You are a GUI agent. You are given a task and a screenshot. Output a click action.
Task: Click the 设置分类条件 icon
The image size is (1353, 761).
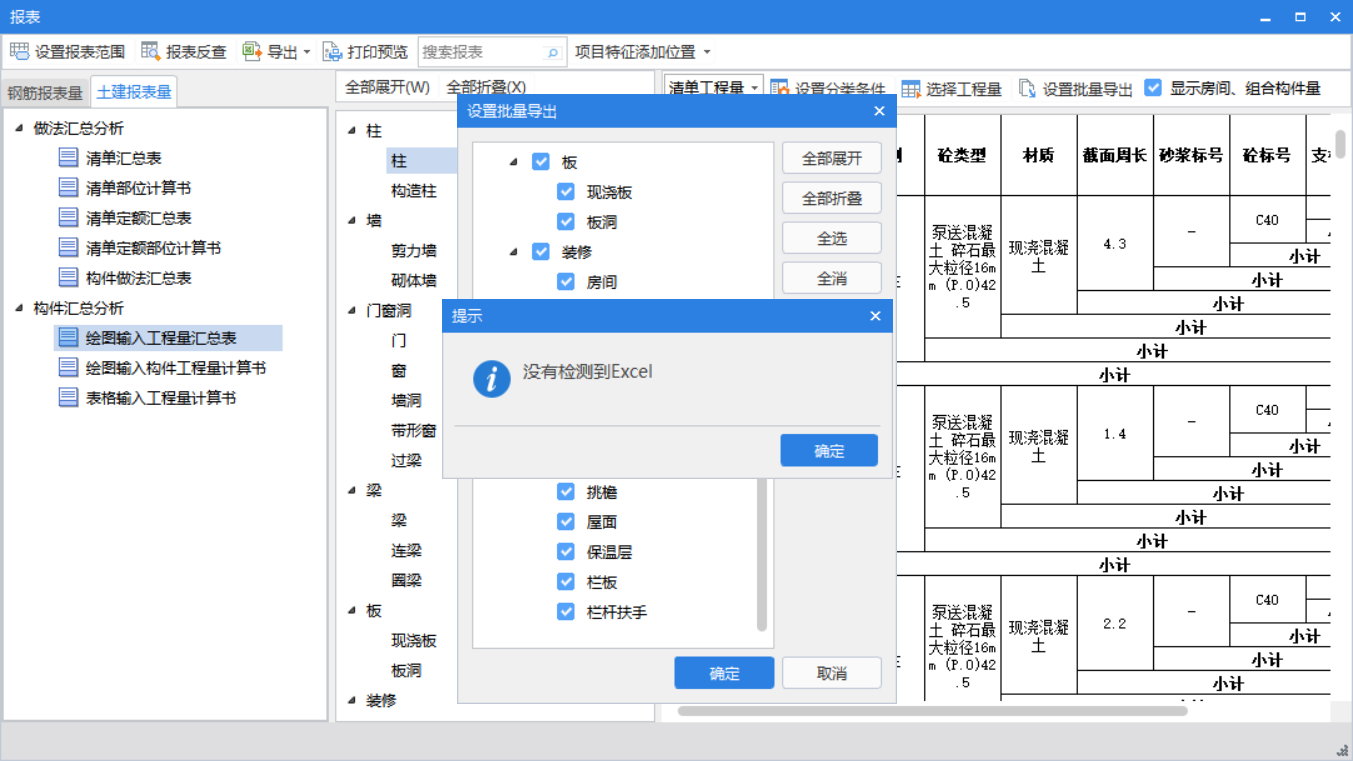pos(780,89)
